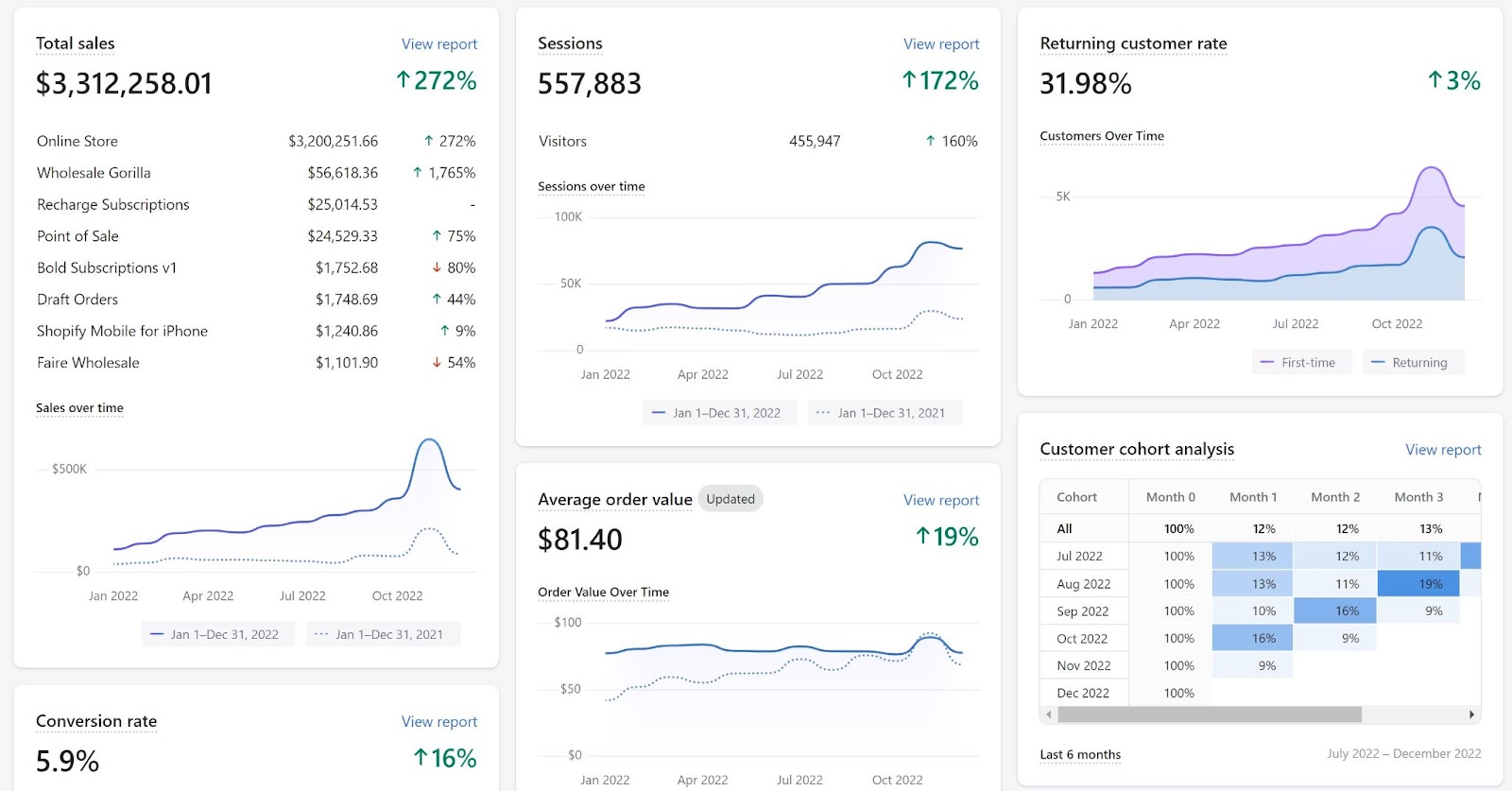Open the Sessions View report link
The image size is (1512, 791).
[x=941, y=44]
